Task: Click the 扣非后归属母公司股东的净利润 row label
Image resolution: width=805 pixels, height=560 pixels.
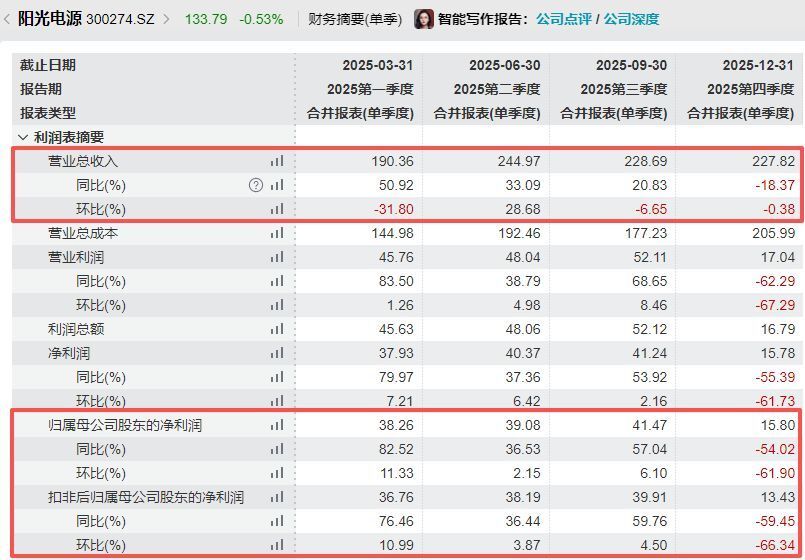Action: pyautogui.click(x=146, y=497)
